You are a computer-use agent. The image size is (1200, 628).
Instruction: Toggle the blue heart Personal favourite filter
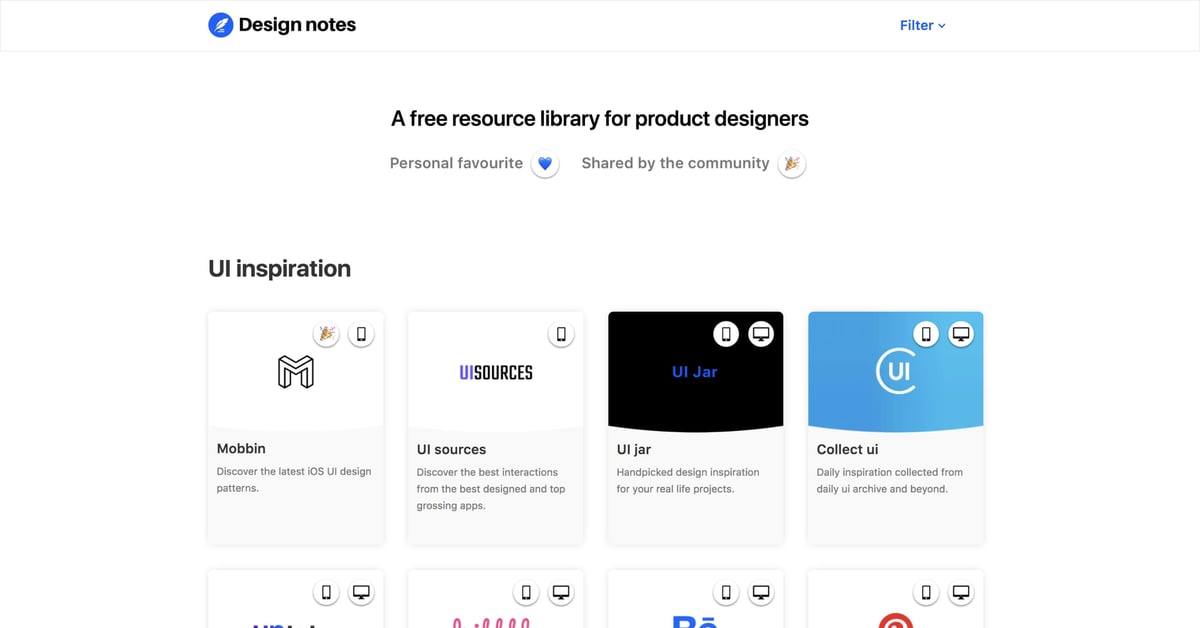pyautogui.click(x=545, y=163)
